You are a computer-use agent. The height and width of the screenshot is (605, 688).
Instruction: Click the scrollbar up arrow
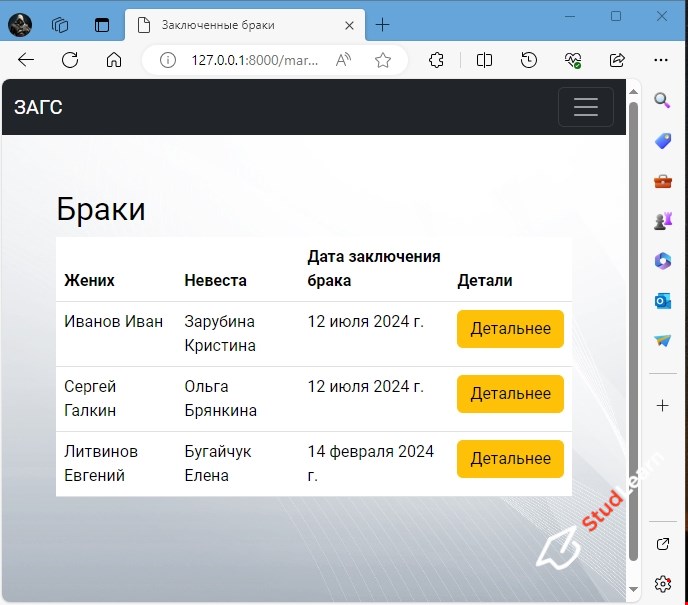coord(633,92)
